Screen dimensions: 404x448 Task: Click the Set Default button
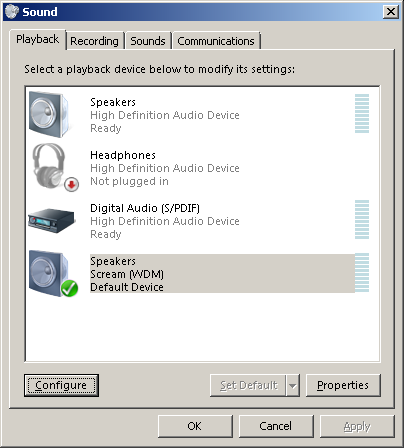248,386
